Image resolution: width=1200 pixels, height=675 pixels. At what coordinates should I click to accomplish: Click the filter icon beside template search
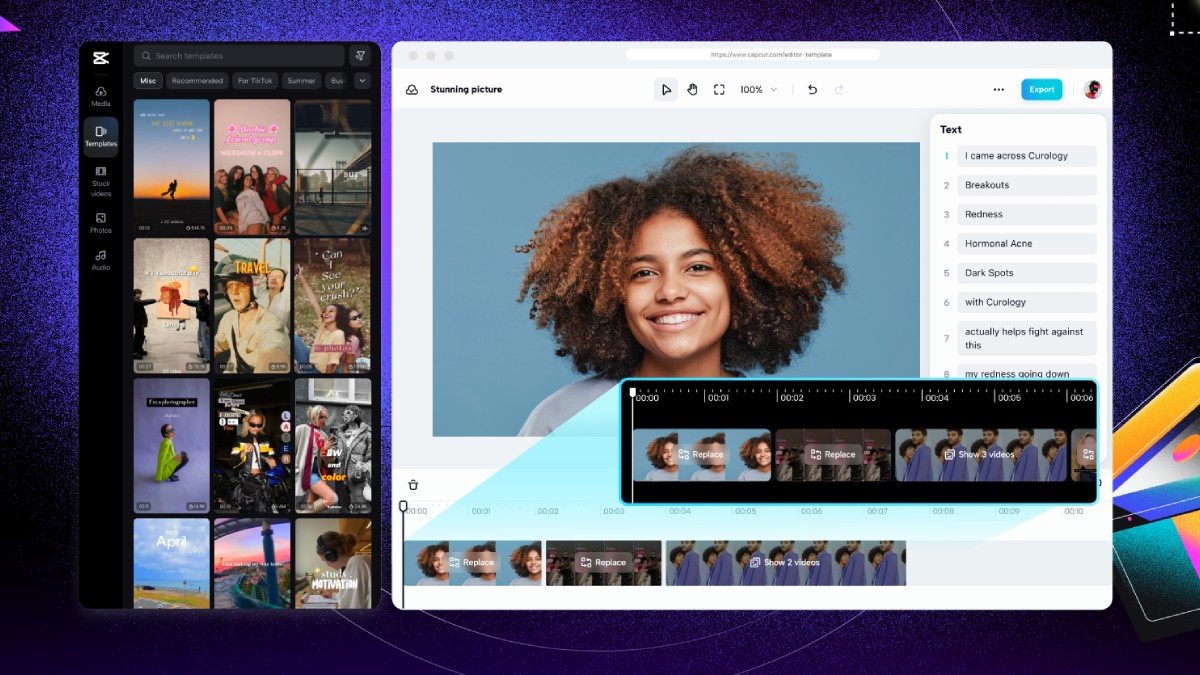click(361, 56)
